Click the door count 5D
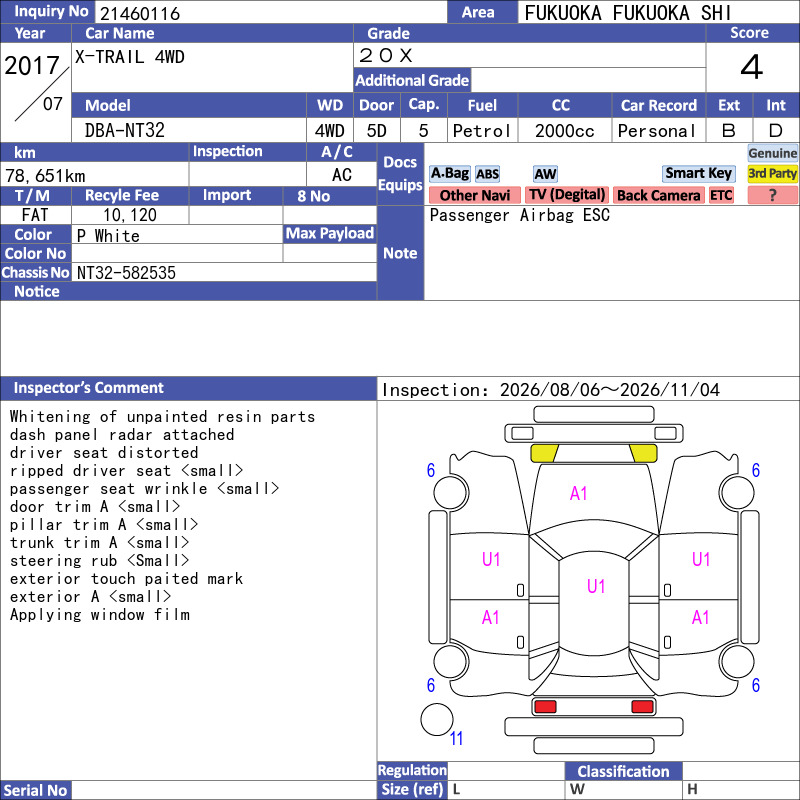 [x=377, y=131]
